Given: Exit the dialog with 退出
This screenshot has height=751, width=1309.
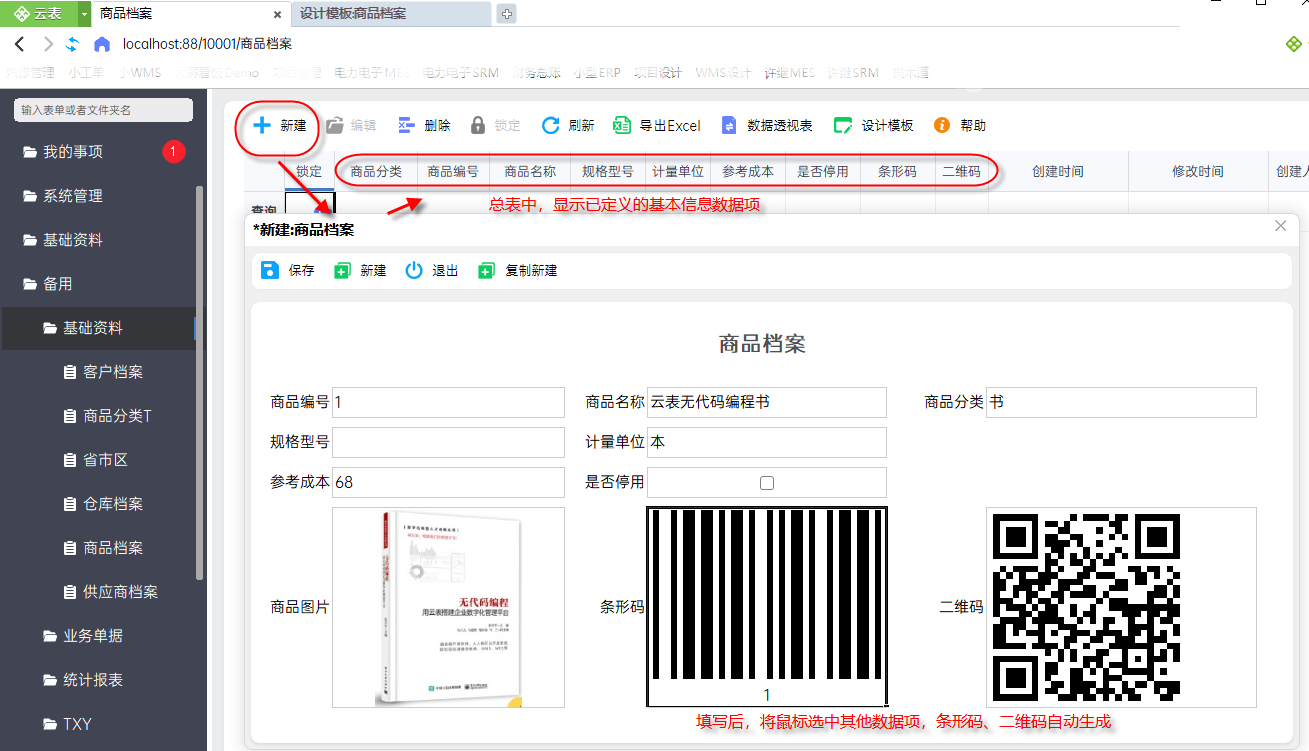Looking at the screenshot, I should (x=432, y=271).
